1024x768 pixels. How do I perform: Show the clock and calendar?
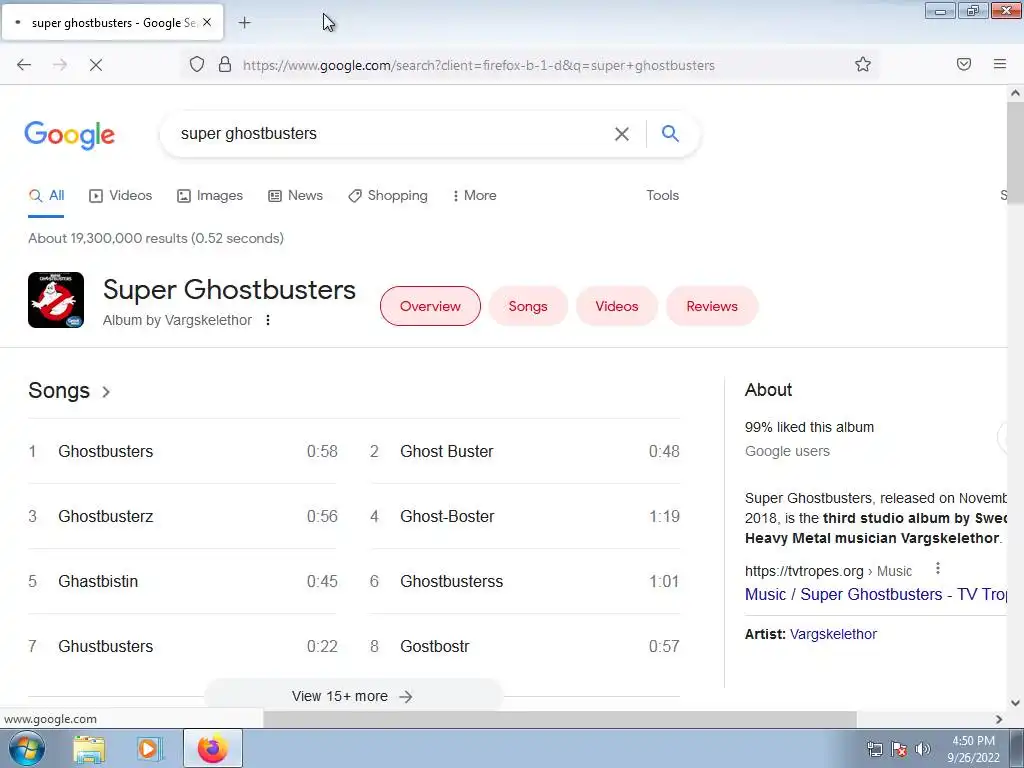tap(973, 749)
